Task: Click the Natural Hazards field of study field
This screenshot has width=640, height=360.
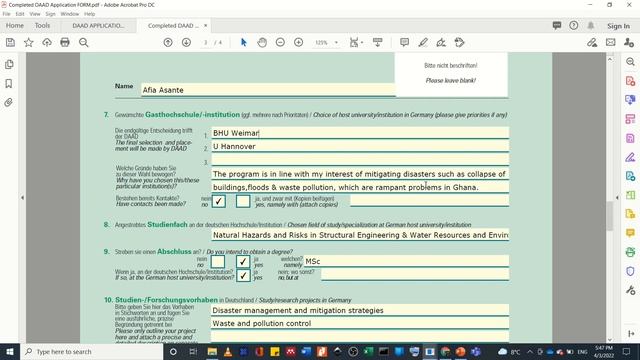Action: (360, 235)
